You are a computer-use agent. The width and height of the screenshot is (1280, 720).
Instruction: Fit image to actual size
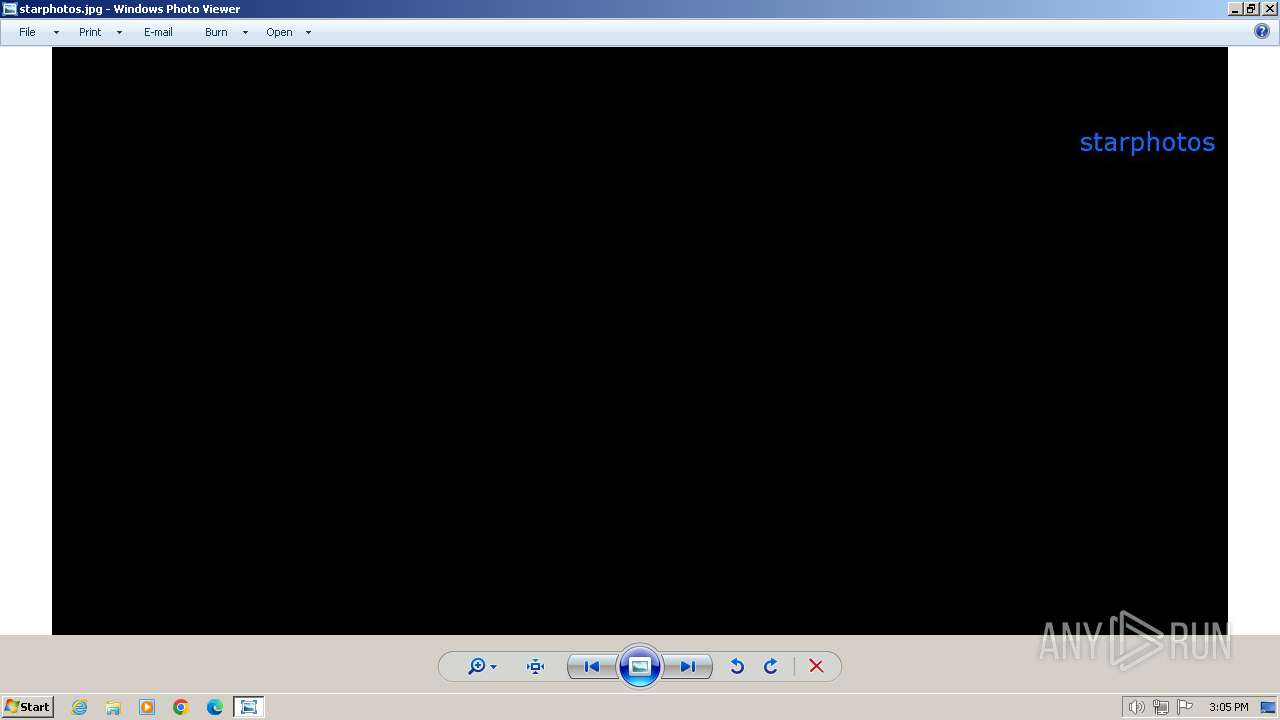coord(535,667)
